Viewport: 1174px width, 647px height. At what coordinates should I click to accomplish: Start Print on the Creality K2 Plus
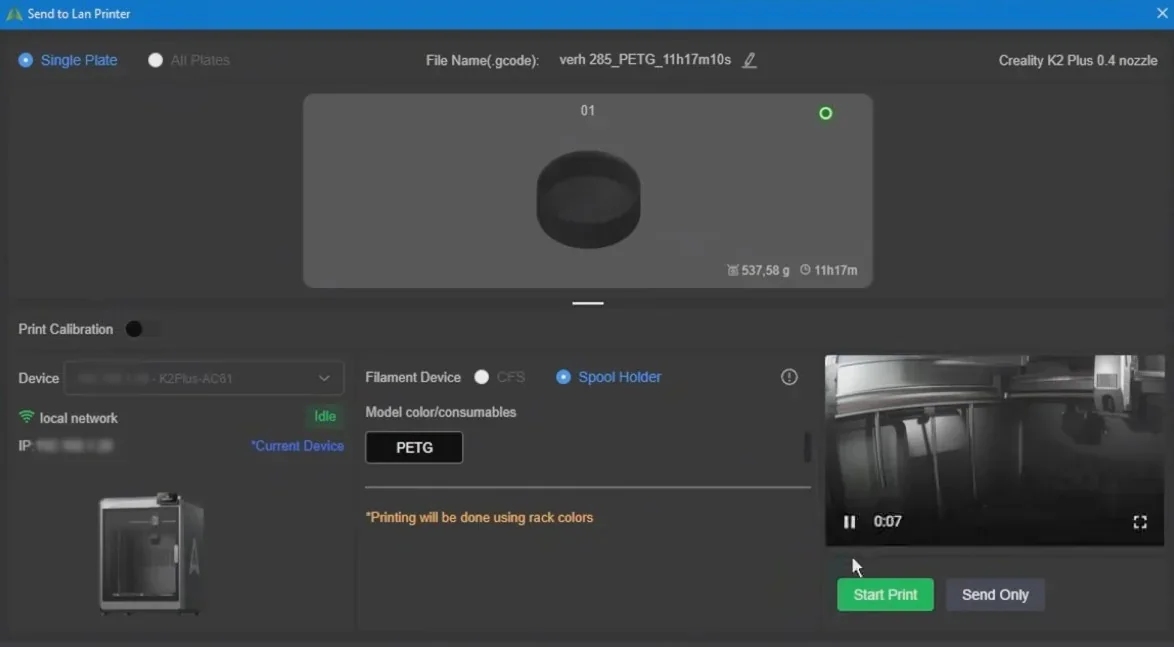884,594
